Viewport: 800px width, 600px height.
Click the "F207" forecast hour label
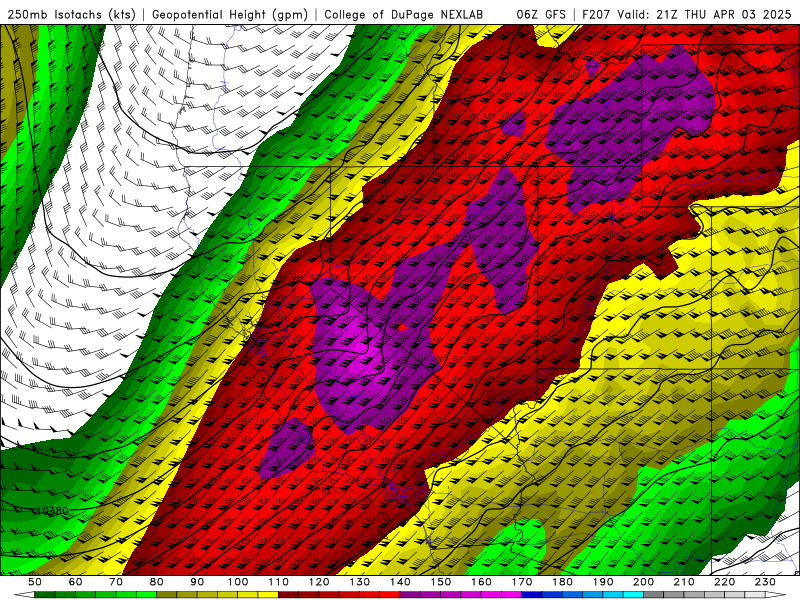click(x=597, y=14)
